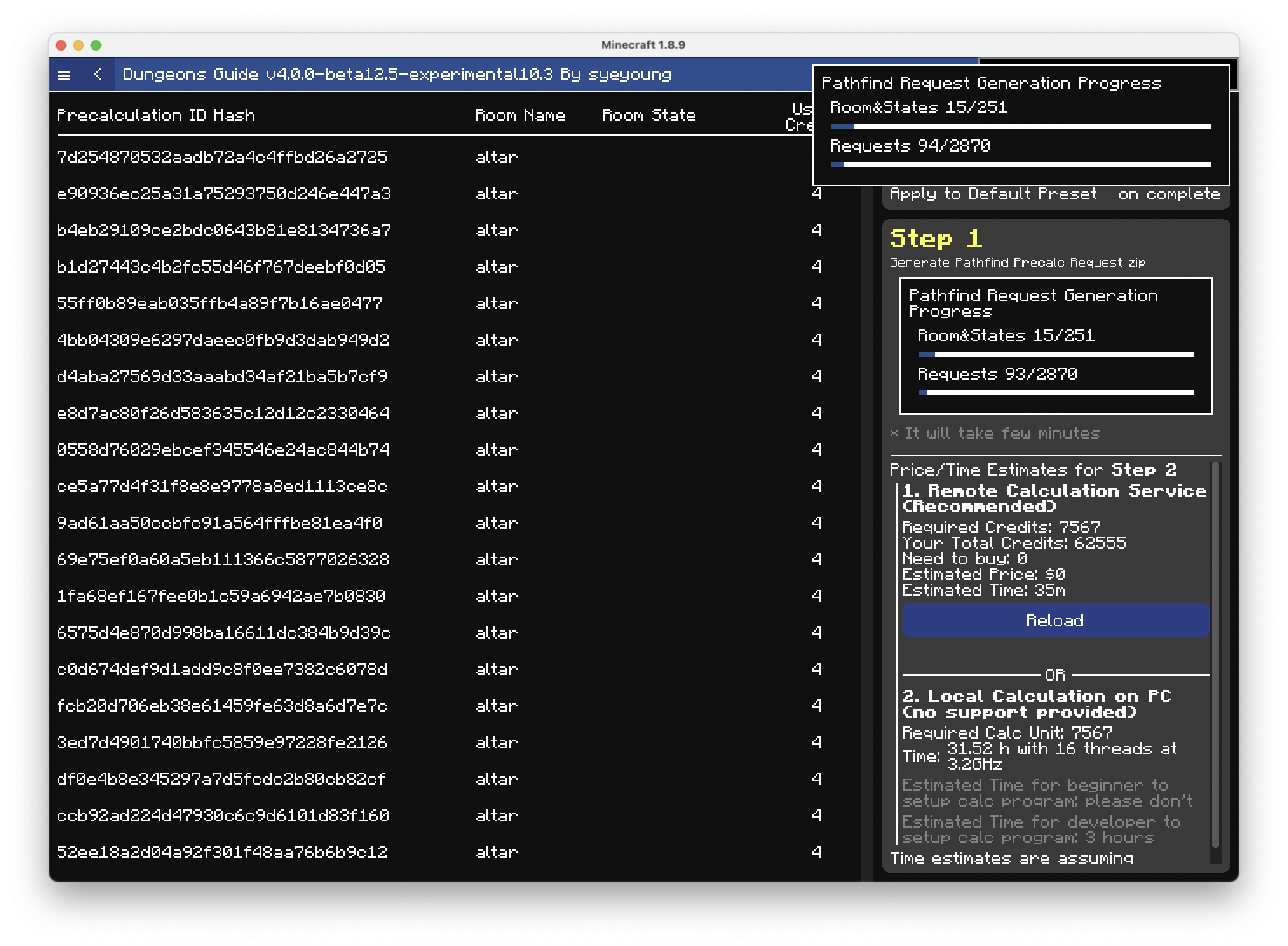This screenshot has height=946, width=1288.
Task: Click the Minecraft 1.8.9 title bar
Action: pos(644,45)
